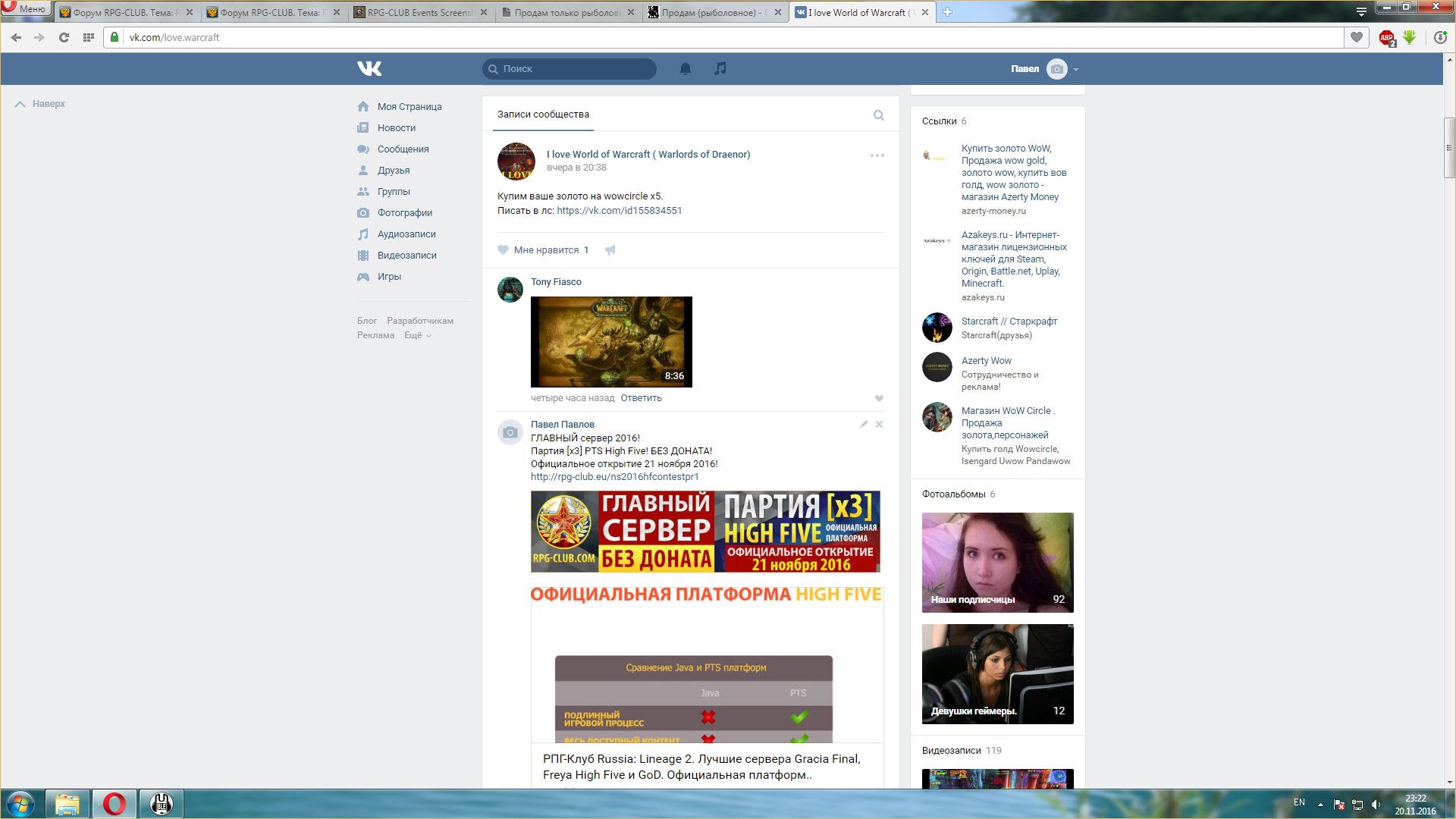Click the VK logo icon
Screen dimensions: 1456x819
click(x=369, y=69)
